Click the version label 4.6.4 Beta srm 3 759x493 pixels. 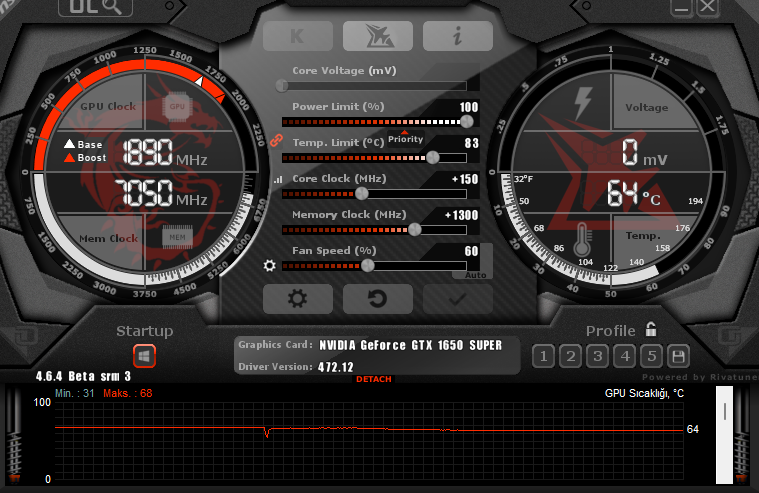[83, 376]
